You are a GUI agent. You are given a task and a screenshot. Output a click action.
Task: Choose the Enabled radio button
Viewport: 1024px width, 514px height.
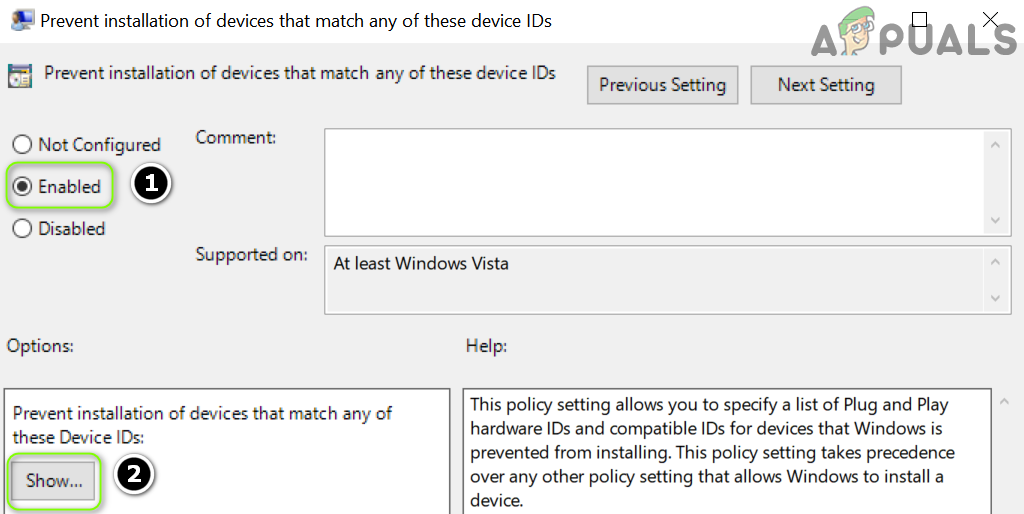click(22, 187)
